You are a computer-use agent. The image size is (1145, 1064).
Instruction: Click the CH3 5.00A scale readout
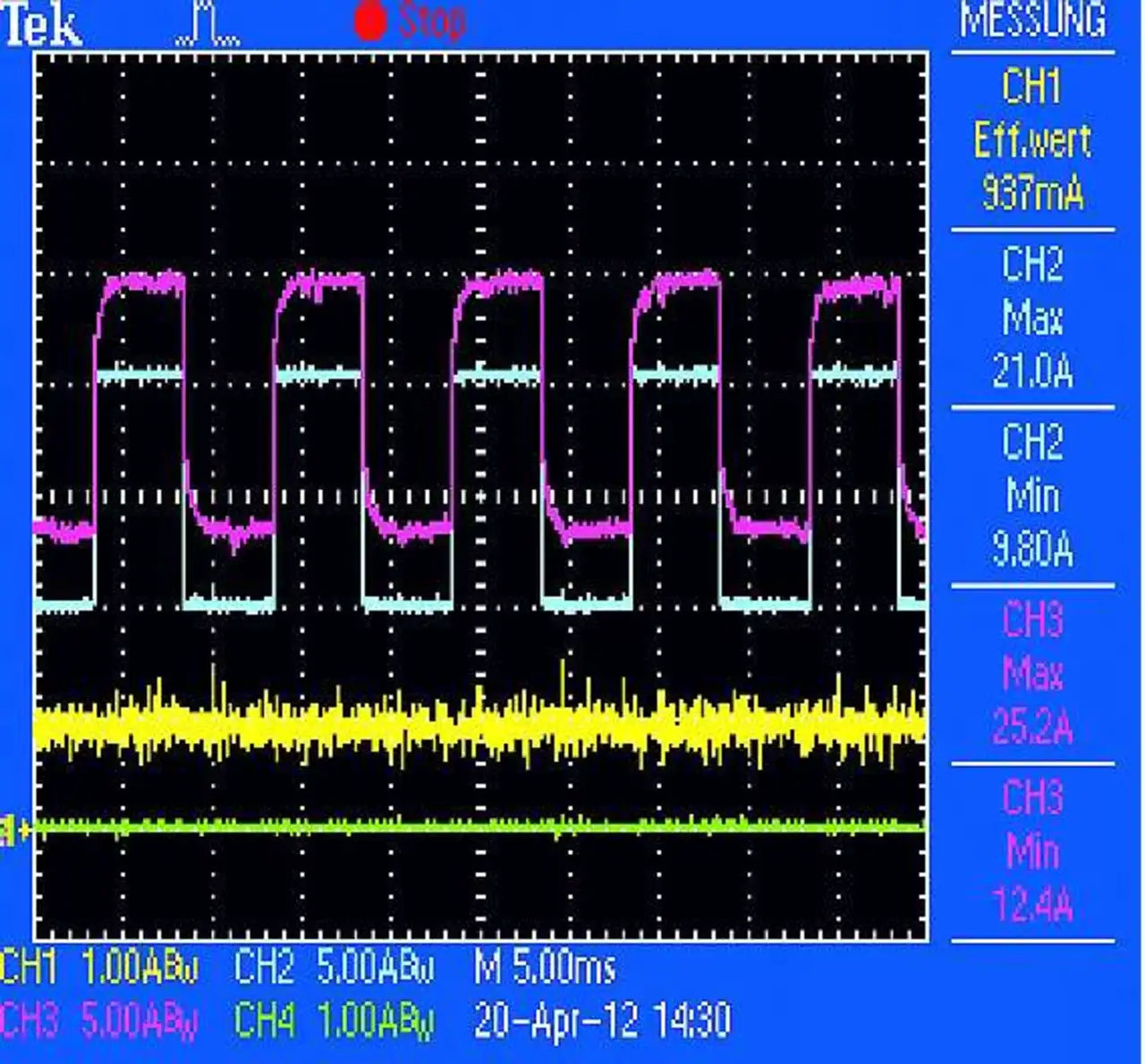tap(99, 1019)
